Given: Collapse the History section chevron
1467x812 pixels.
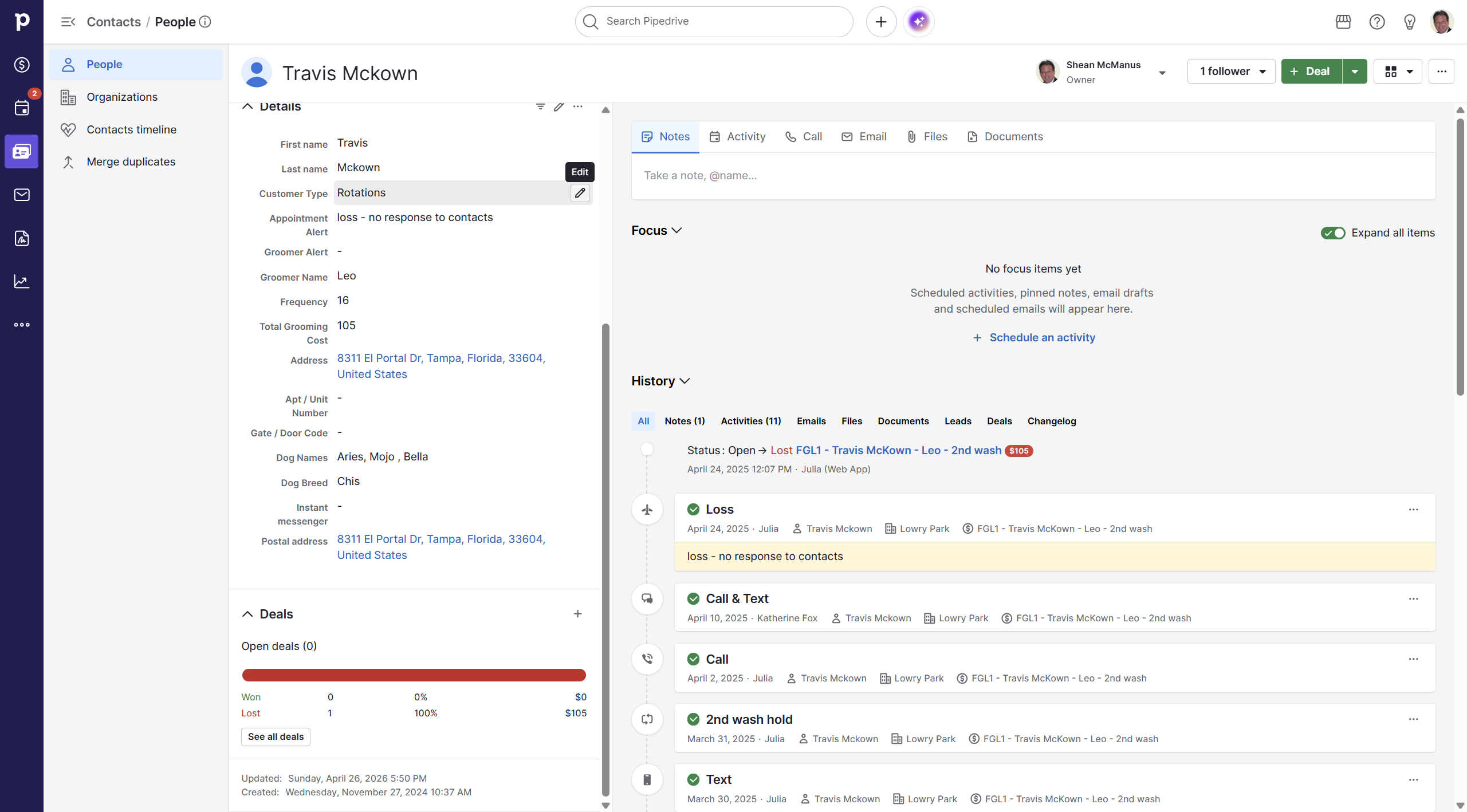Looking at the screenshot, I should coord(684,381).
